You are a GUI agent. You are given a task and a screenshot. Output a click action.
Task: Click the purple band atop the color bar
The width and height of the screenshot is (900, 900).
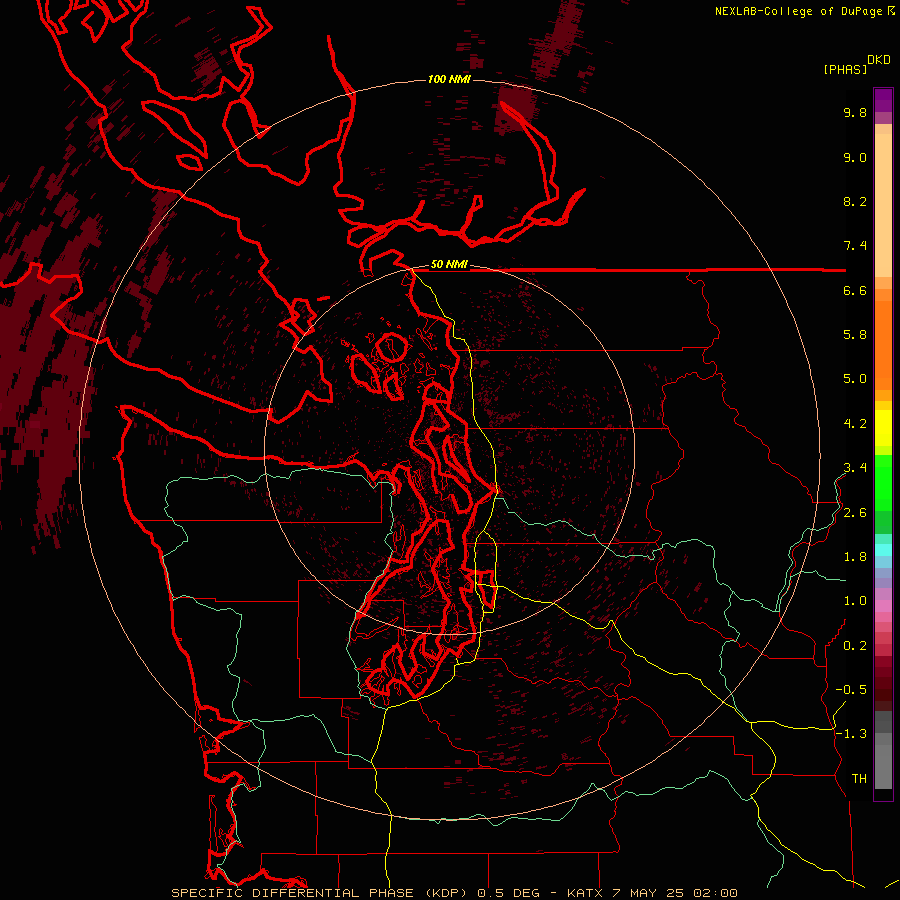(883, 100)
